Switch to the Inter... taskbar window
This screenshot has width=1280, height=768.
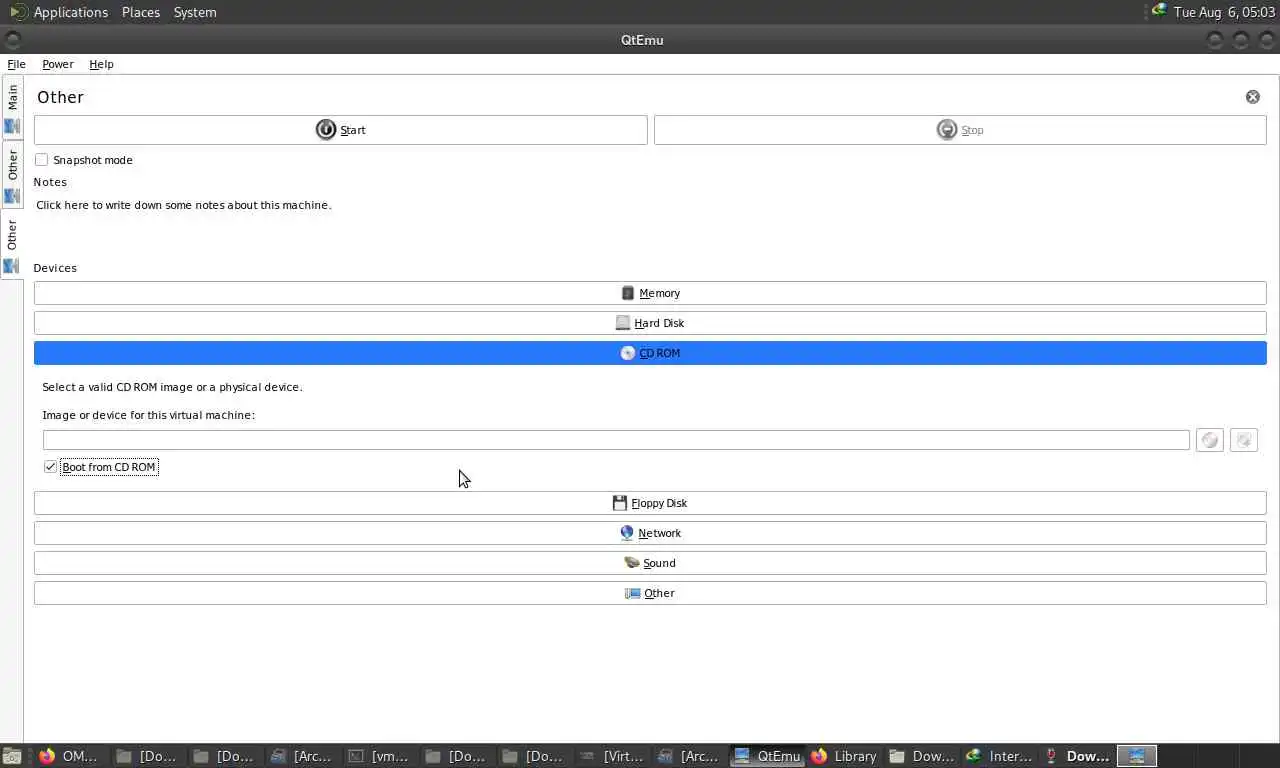pyautogui.click(x=998, y=756)
